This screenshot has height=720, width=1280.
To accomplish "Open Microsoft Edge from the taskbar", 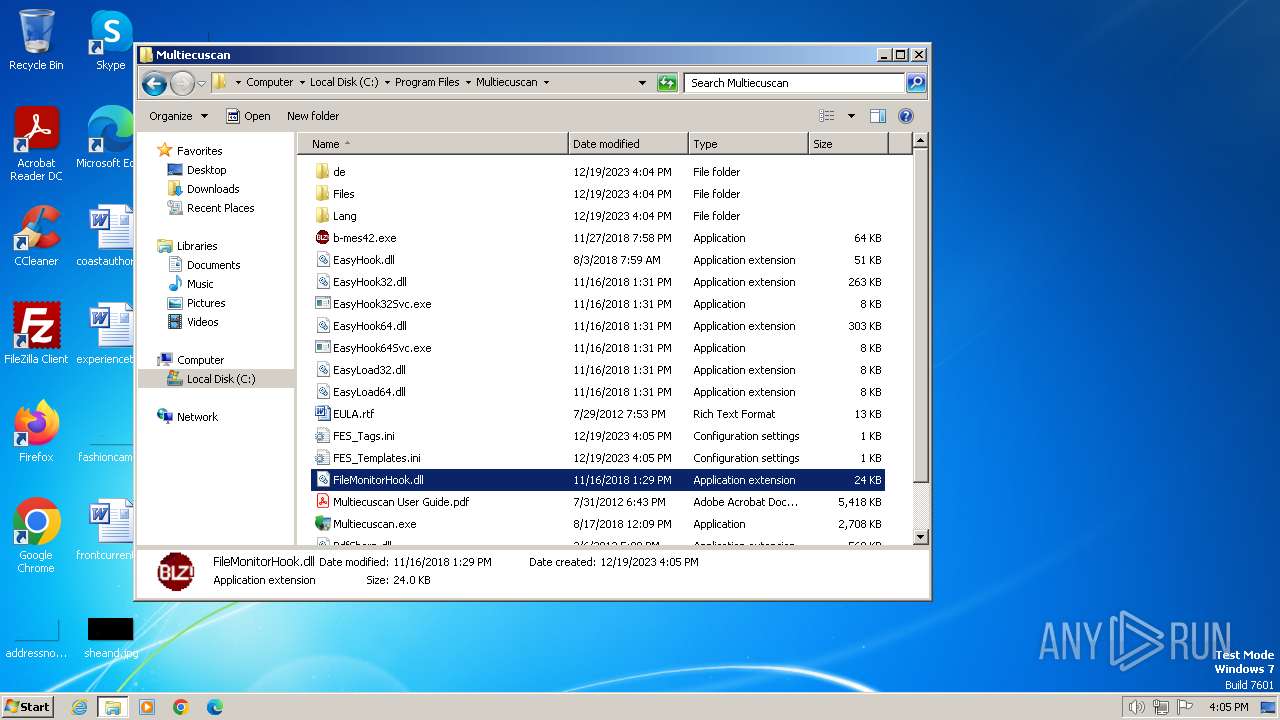I will 214,707.
